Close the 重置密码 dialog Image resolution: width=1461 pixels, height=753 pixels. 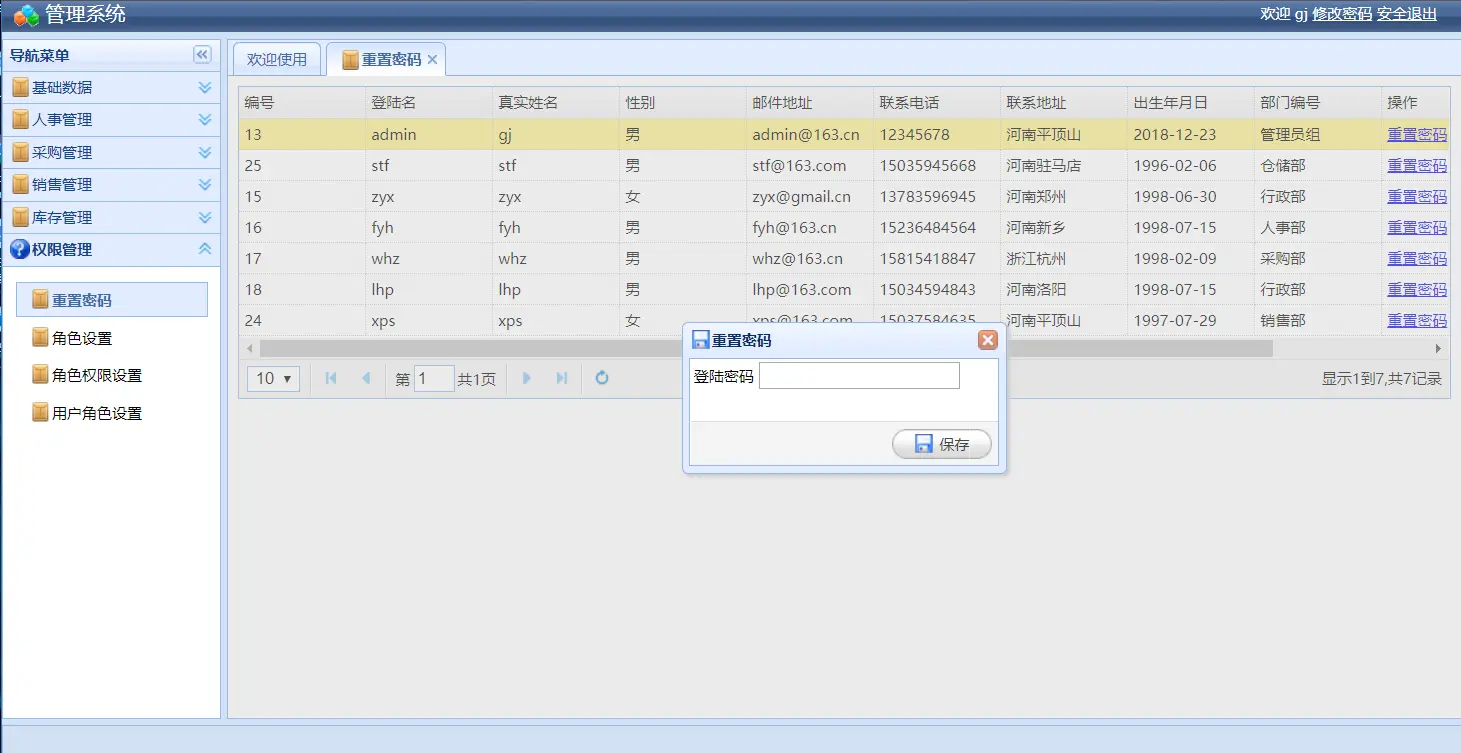(x=988, y=341)
